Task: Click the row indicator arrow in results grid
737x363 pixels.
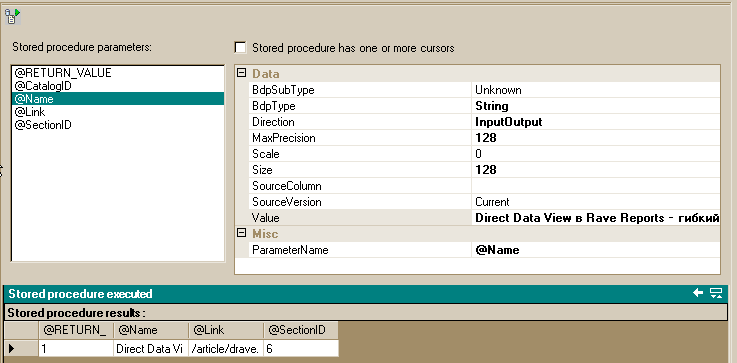Action: (x=12, y=349)
